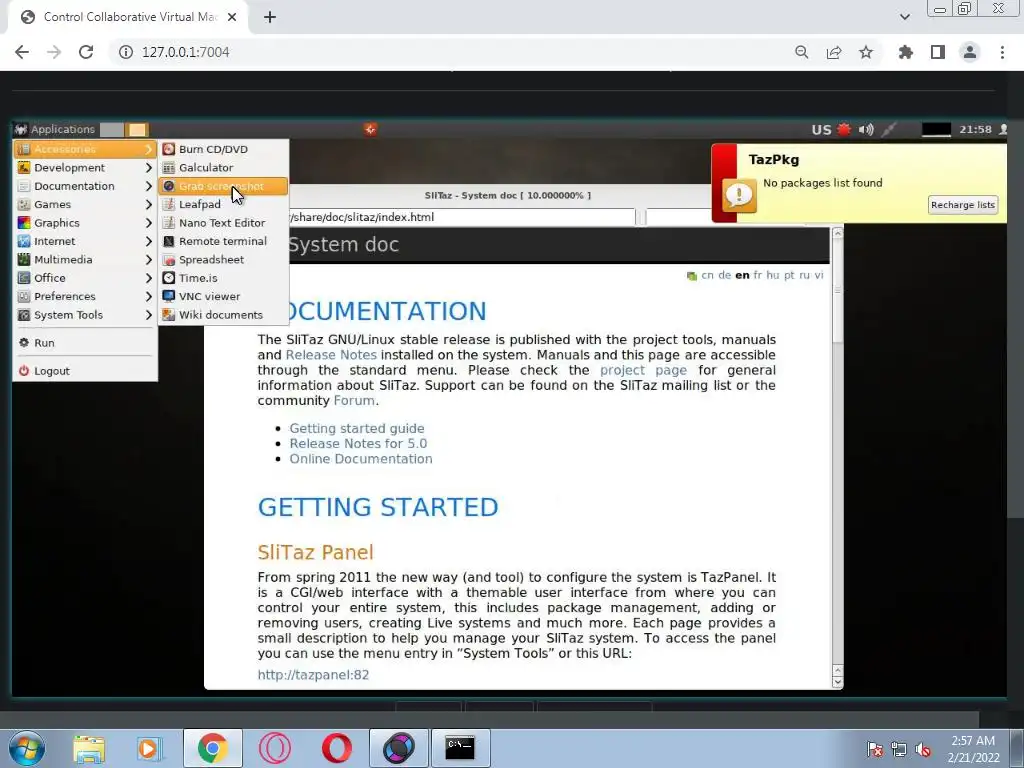Click the panel's center red launcher icon
Screen dimensions: 1024x768
click(x=370, y=129)
